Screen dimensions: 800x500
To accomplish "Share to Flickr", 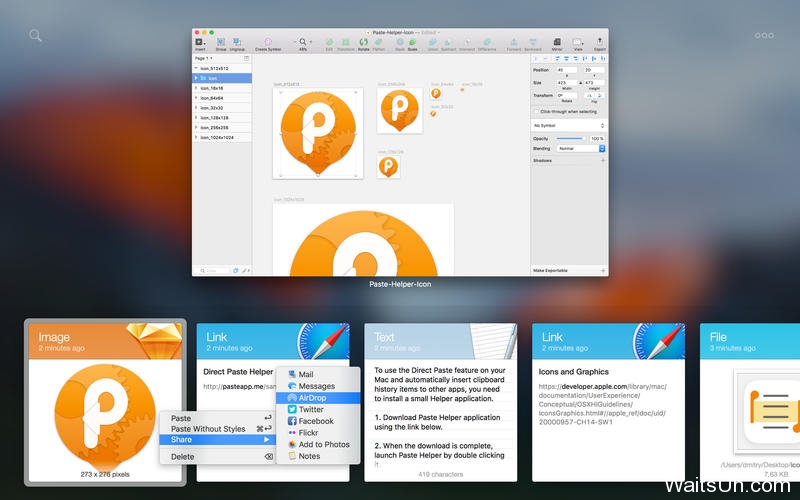I will click(318, 433).
